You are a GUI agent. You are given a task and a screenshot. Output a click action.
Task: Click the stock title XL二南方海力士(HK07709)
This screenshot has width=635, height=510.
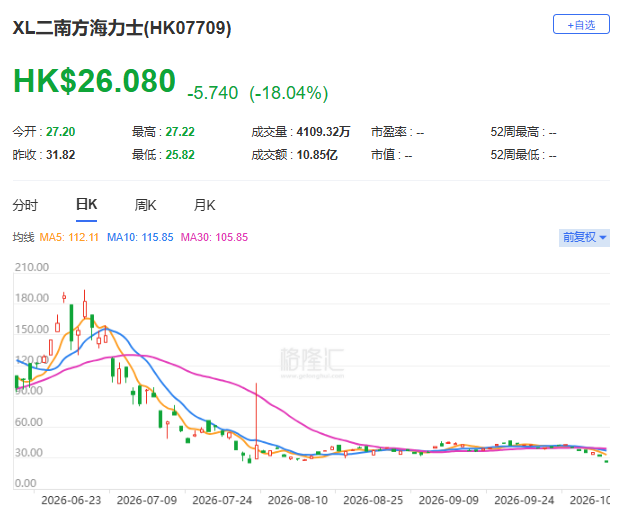pyautogui.click(x=122, y=28)
